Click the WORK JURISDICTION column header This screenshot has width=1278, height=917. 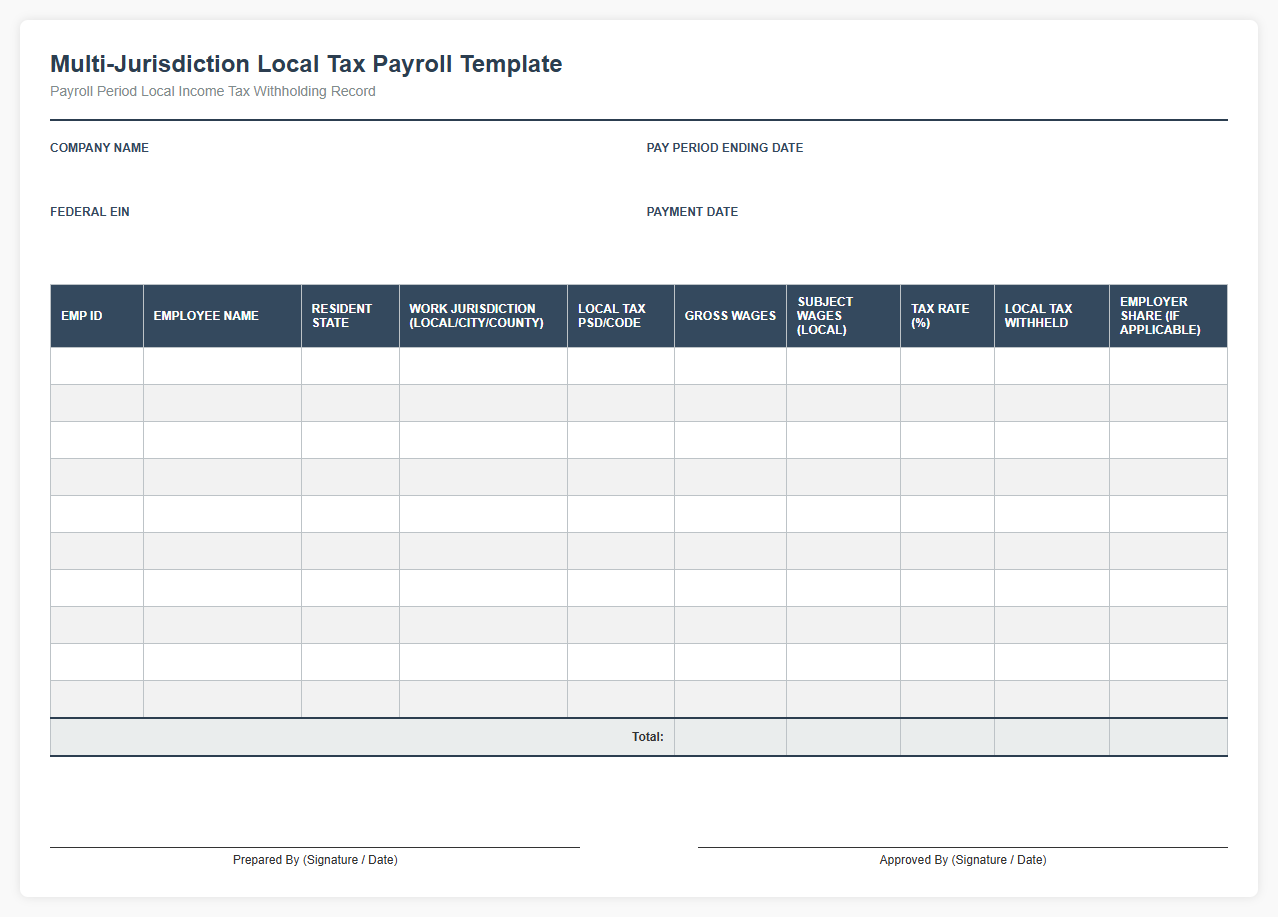click(483, 316)
